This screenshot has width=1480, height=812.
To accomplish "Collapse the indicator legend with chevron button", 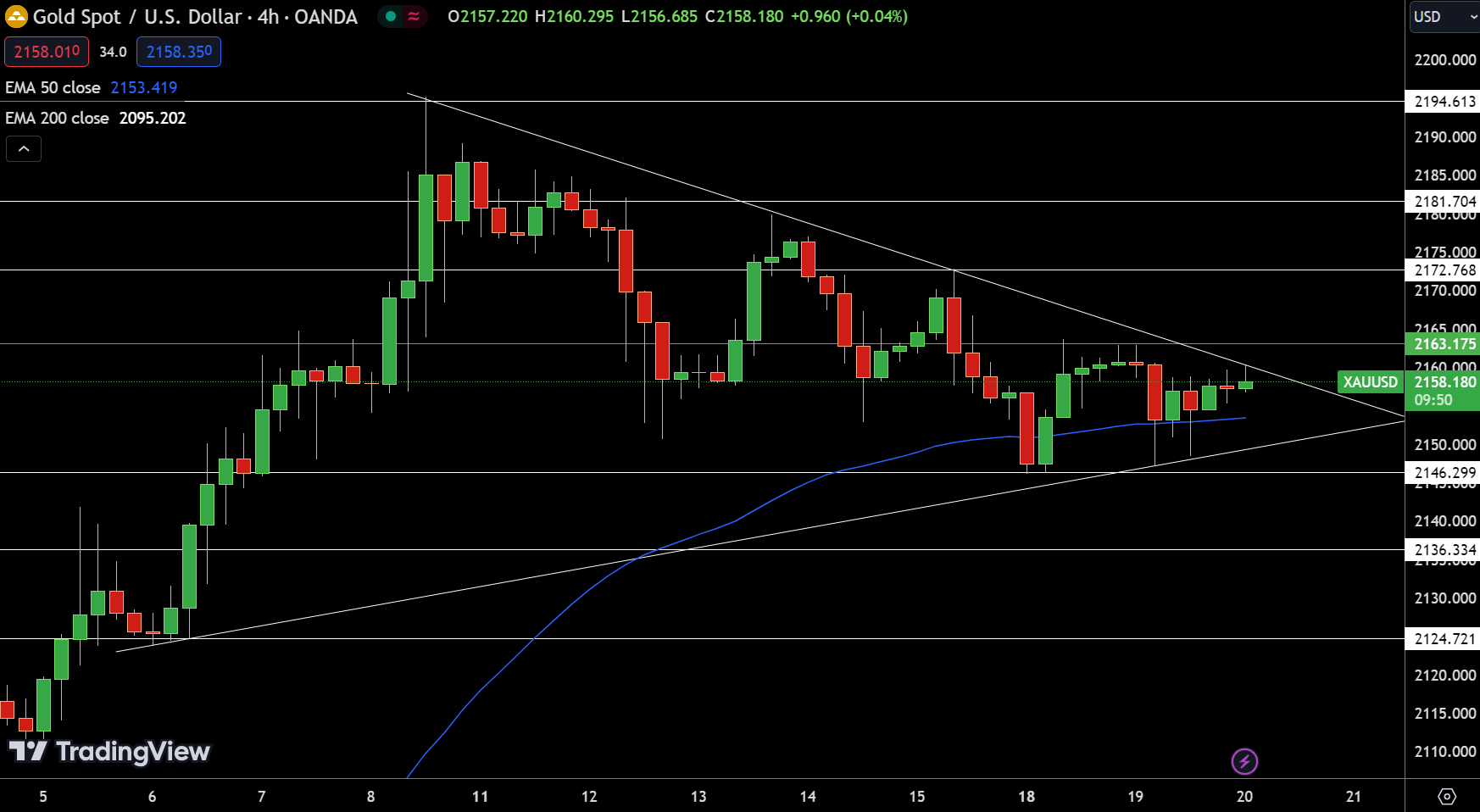I will click(24, 149).
